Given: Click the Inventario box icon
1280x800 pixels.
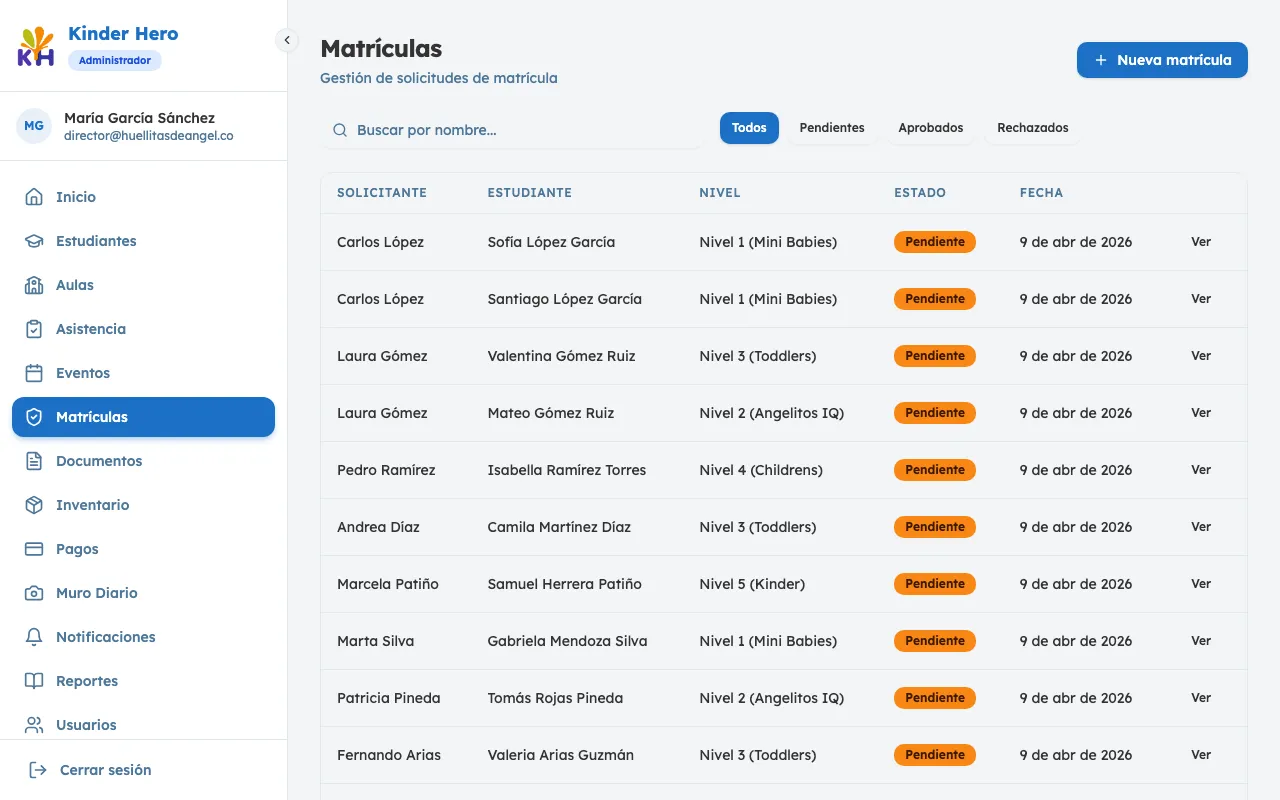Looking at the screenshot, I should coord(34,505).
